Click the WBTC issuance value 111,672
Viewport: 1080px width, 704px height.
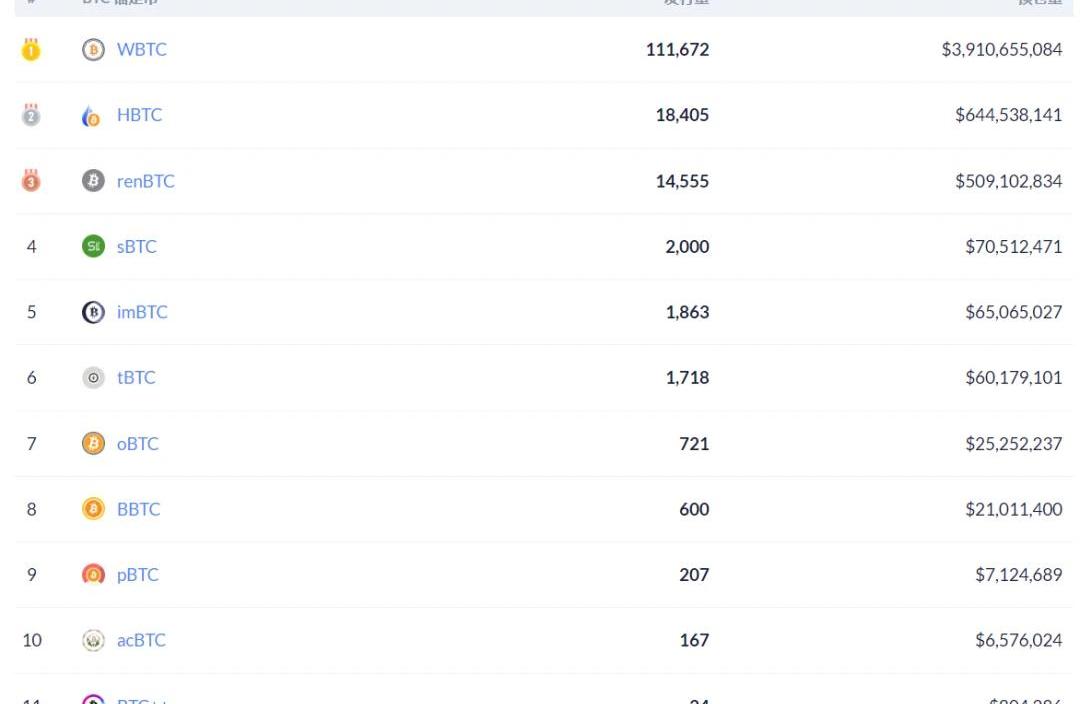[677, 50]
